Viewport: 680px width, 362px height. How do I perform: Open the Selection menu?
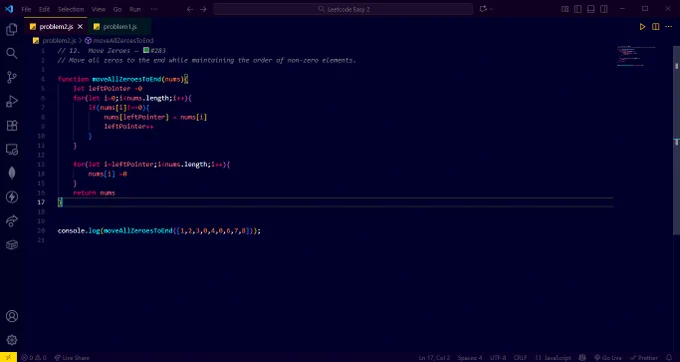tap(71, 9)
